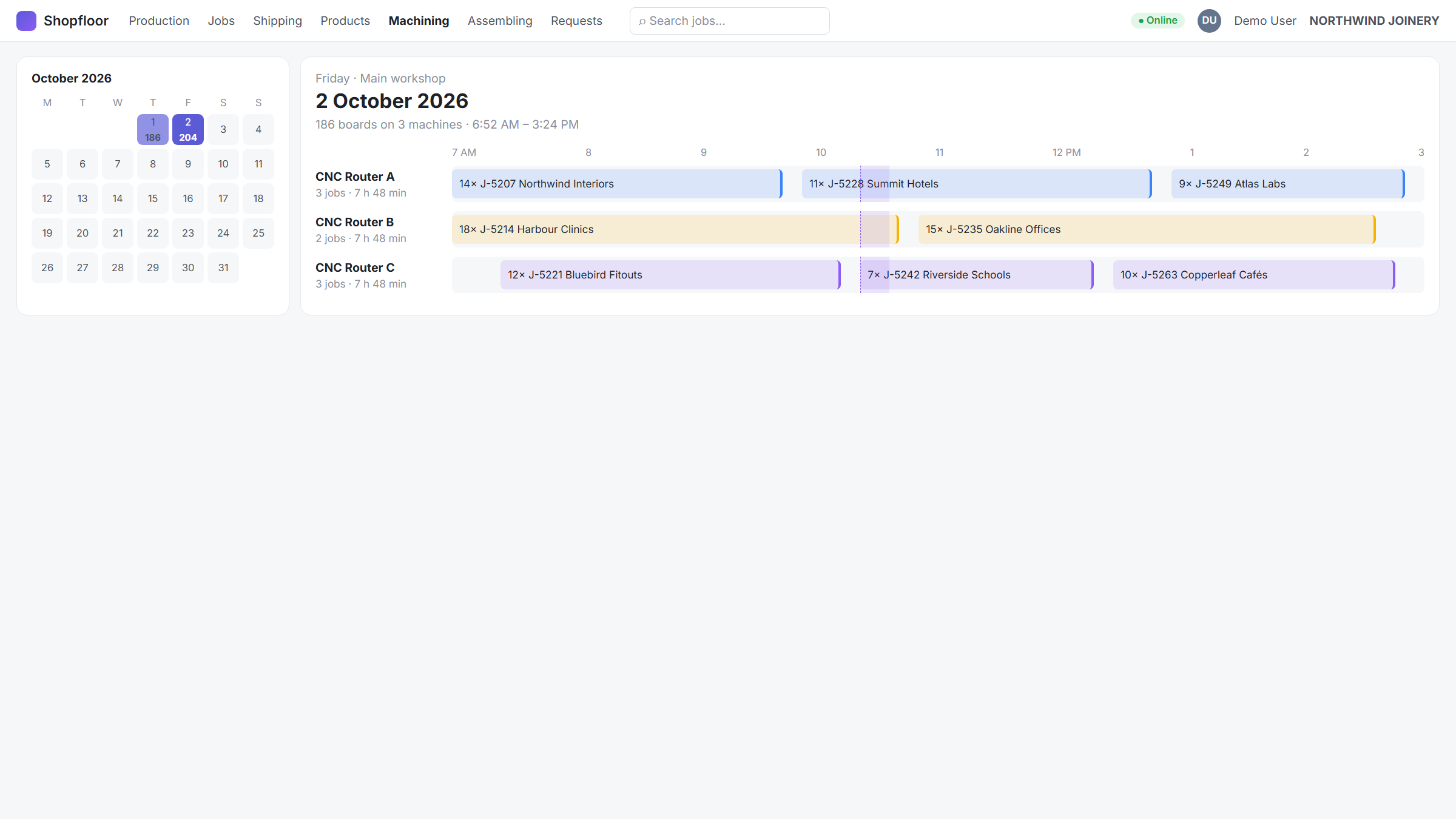
Task: Switch to Products page
Action: [x=345, y=21]
